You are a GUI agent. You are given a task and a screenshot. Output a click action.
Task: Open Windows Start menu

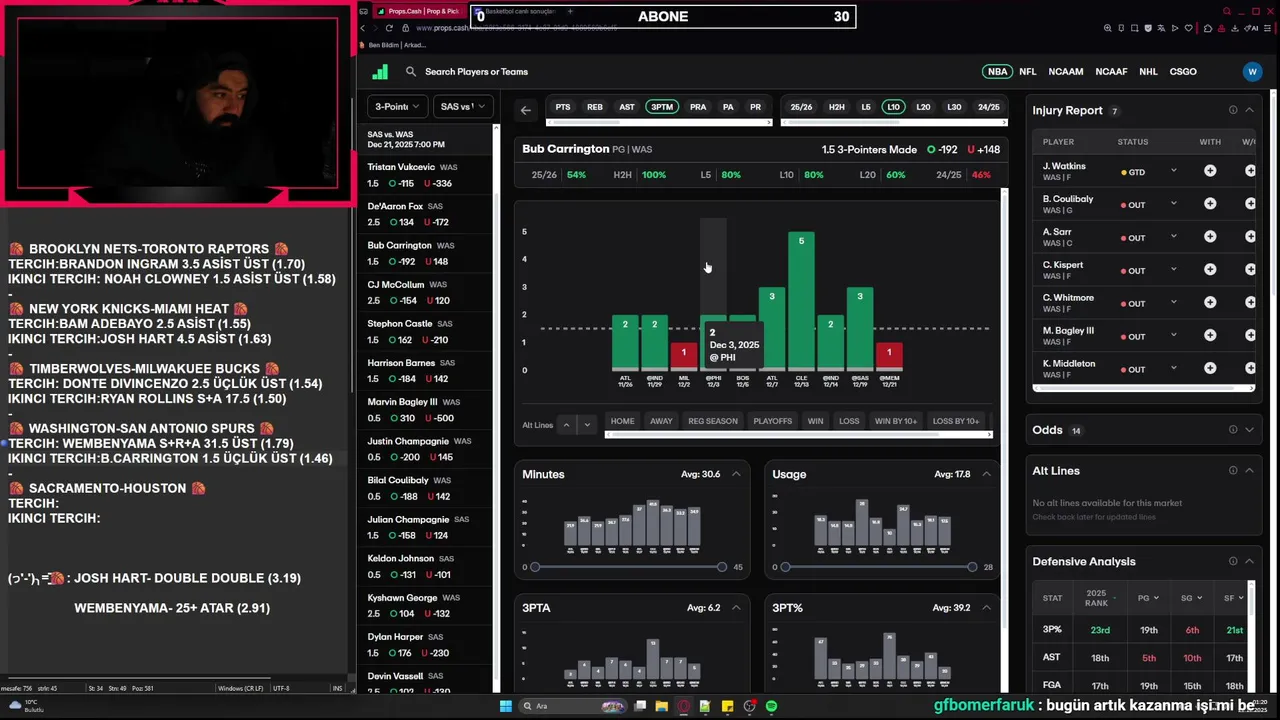[506, 706]
